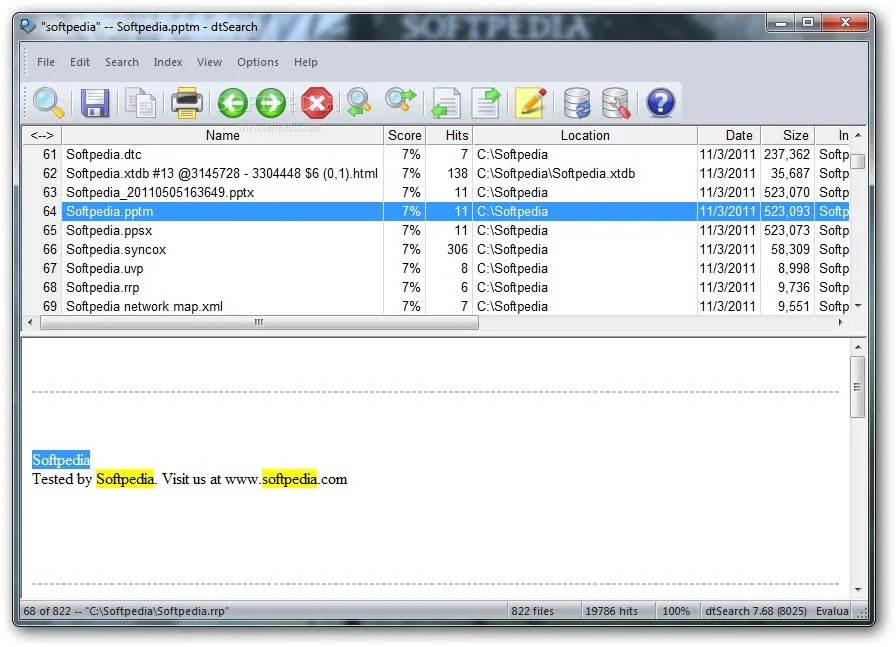Image resolution: width=896 pixels, height=647 pixels.
Task: Click the '822 files' status bar entry
Action: [533, 611]
